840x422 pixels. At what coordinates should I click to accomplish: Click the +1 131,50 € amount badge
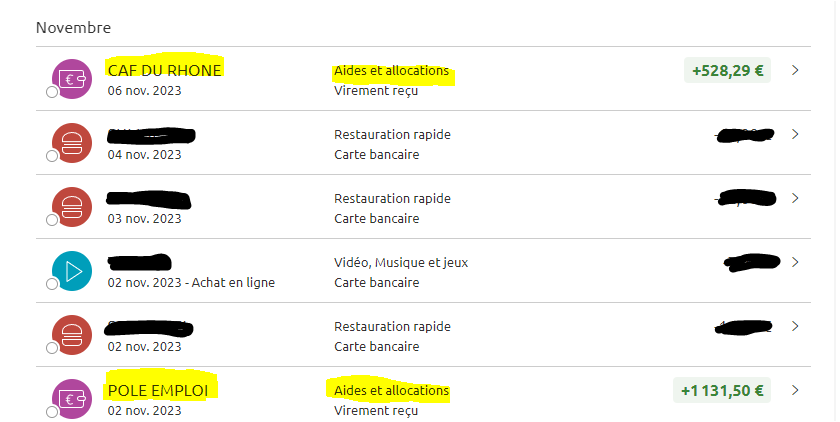click(x=722, y=390)
